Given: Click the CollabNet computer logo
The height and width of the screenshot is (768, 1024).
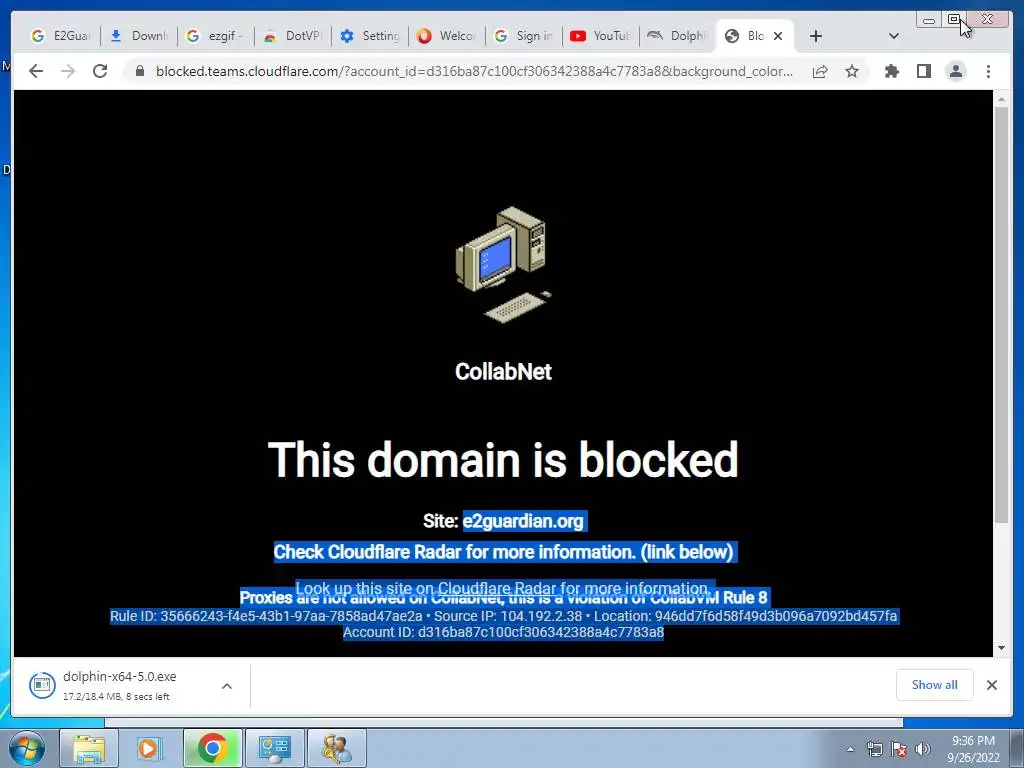Looking at the screenshot, I should point(504,264).
